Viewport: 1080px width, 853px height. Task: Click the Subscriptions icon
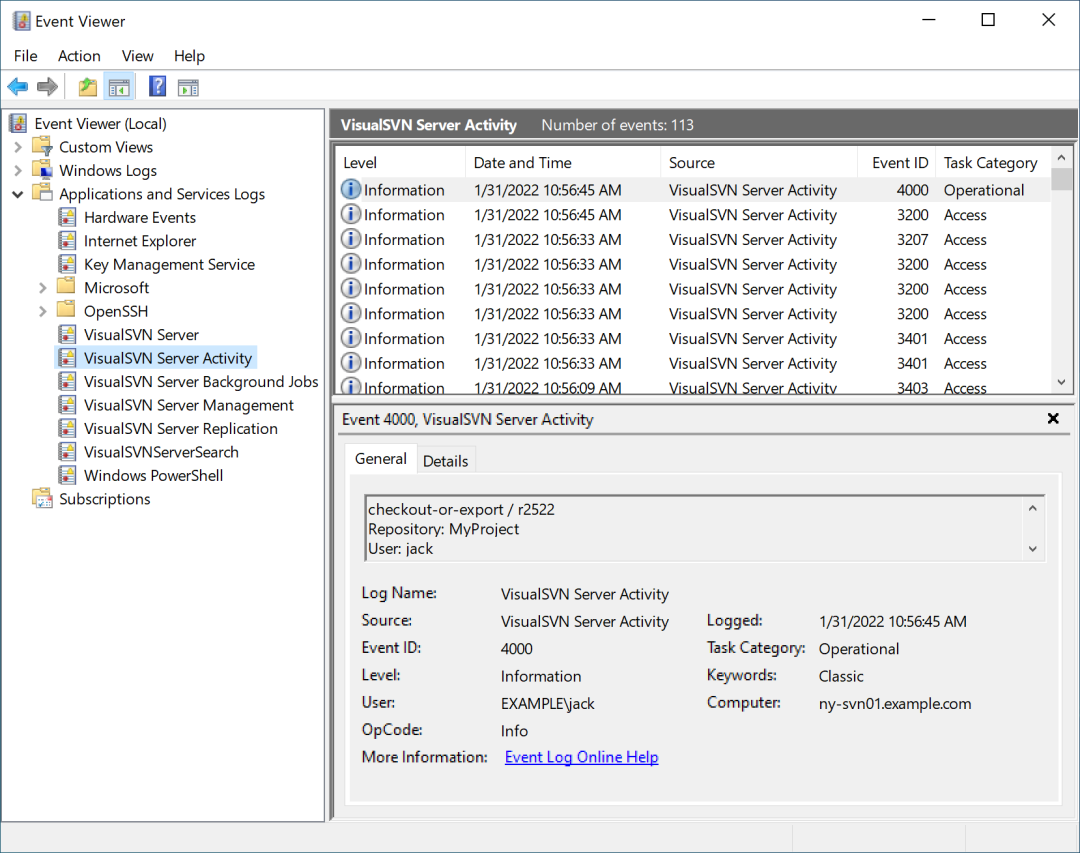pos(43,498)
